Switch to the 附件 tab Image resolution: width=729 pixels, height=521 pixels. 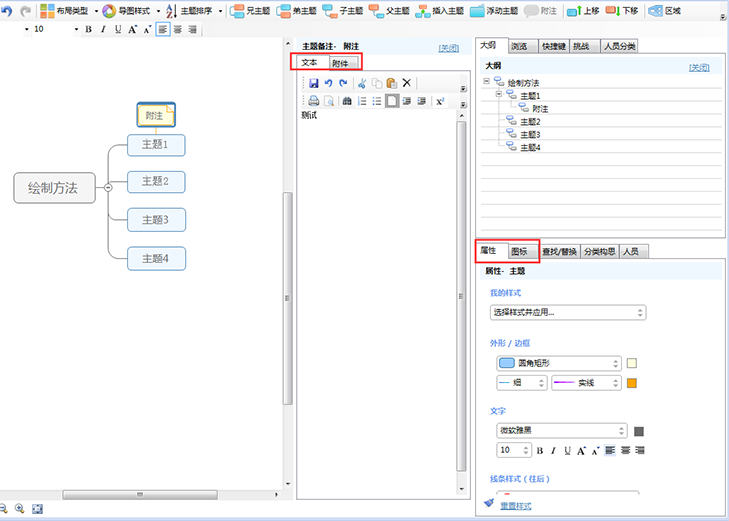[340, 63]
